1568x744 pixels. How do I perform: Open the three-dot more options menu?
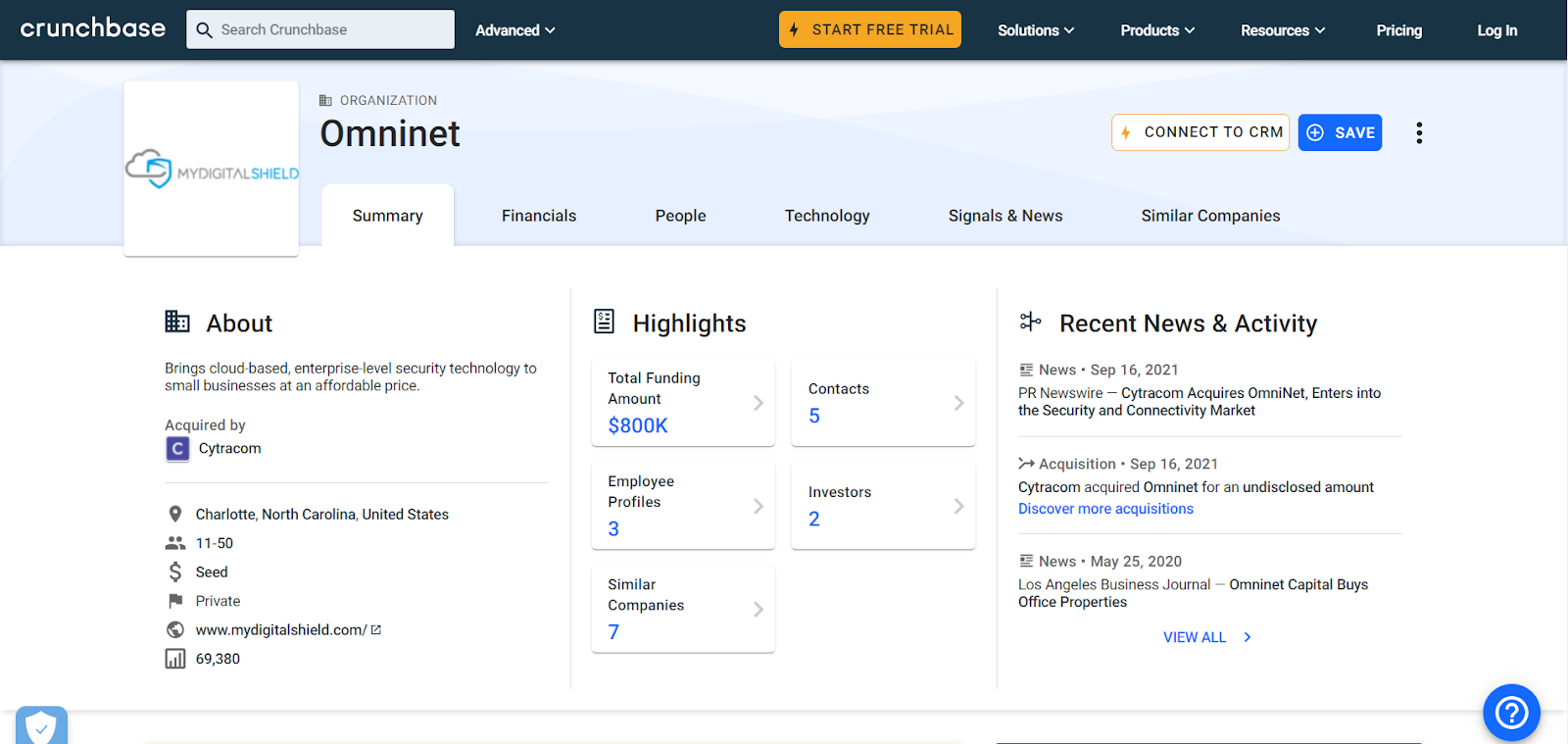point(1419,132)
